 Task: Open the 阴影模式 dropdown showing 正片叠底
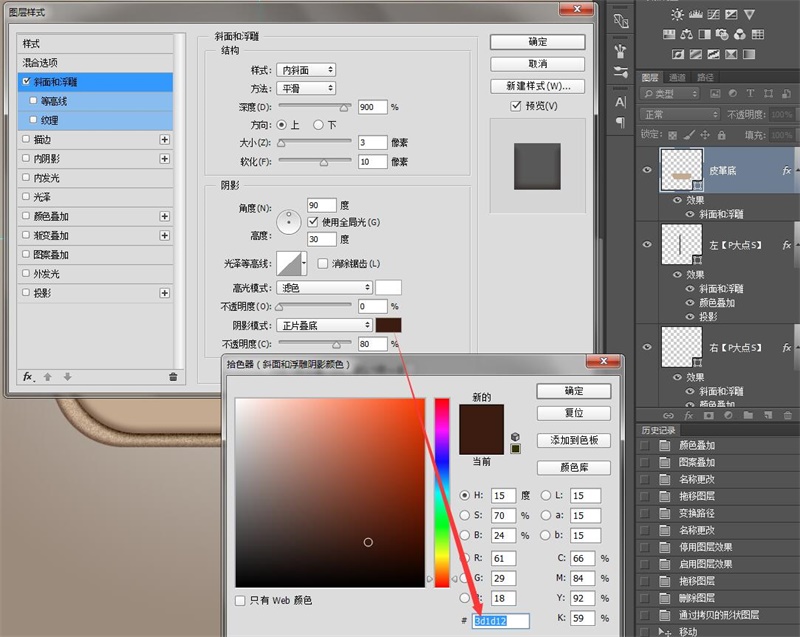pyautogui.click(x=324, y=325)
